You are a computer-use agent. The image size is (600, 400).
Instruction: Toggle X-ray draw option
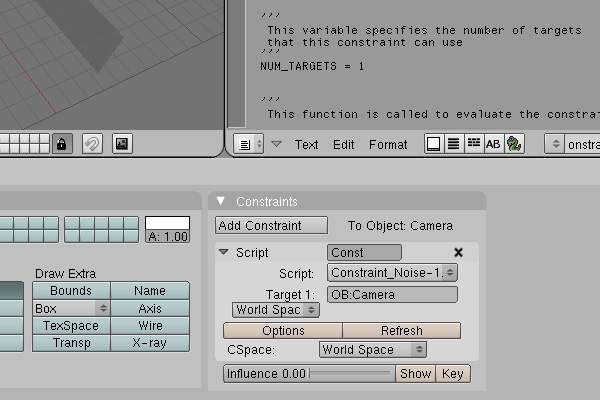pos(150,343)
